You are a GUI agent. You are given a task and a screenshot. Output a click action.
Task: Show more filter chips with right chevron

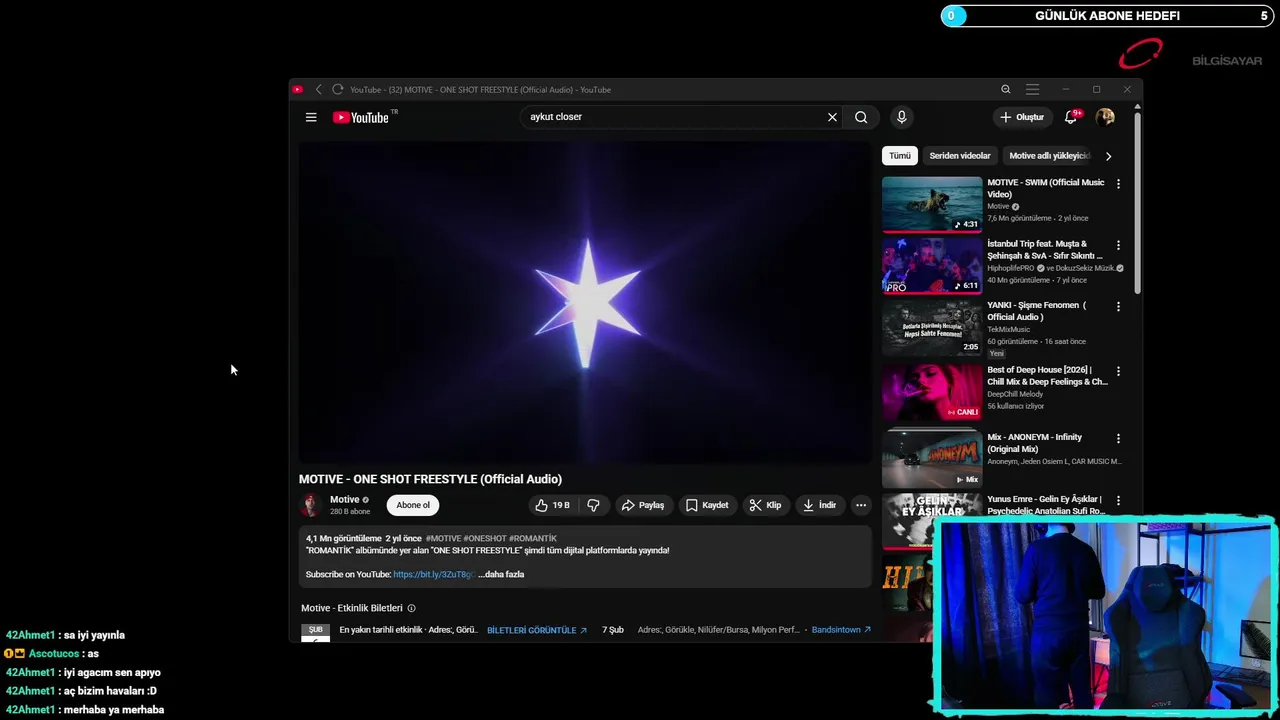tap(1108, 156)
